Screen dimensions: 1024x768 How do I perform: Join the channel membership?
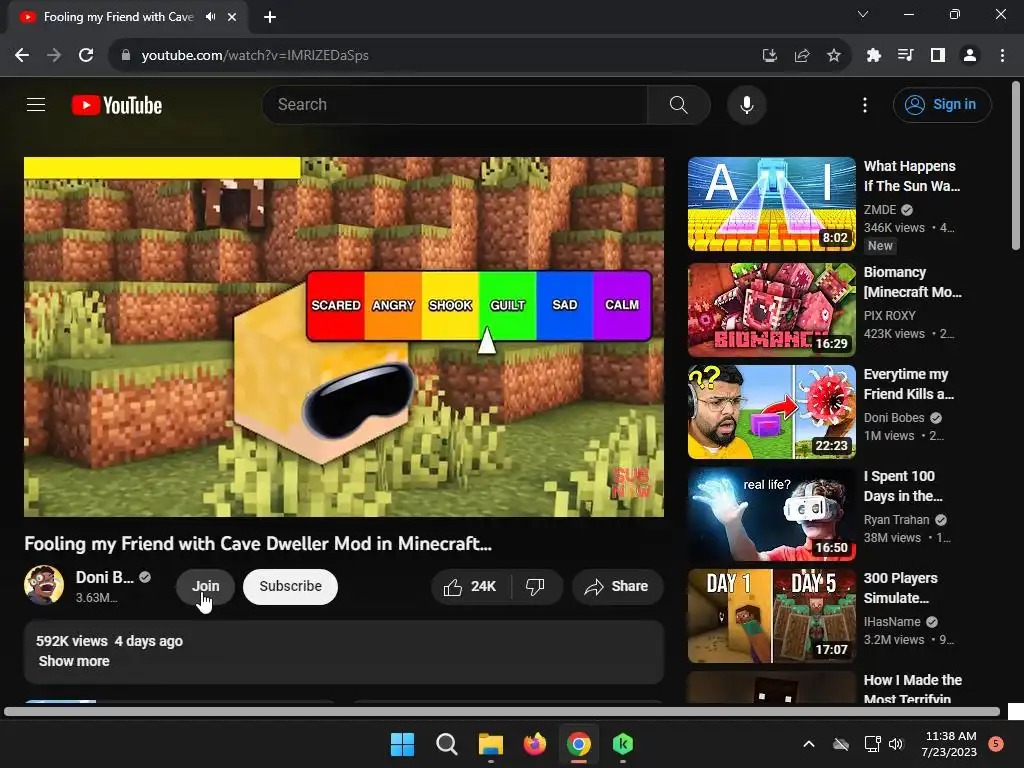[205, 586]
